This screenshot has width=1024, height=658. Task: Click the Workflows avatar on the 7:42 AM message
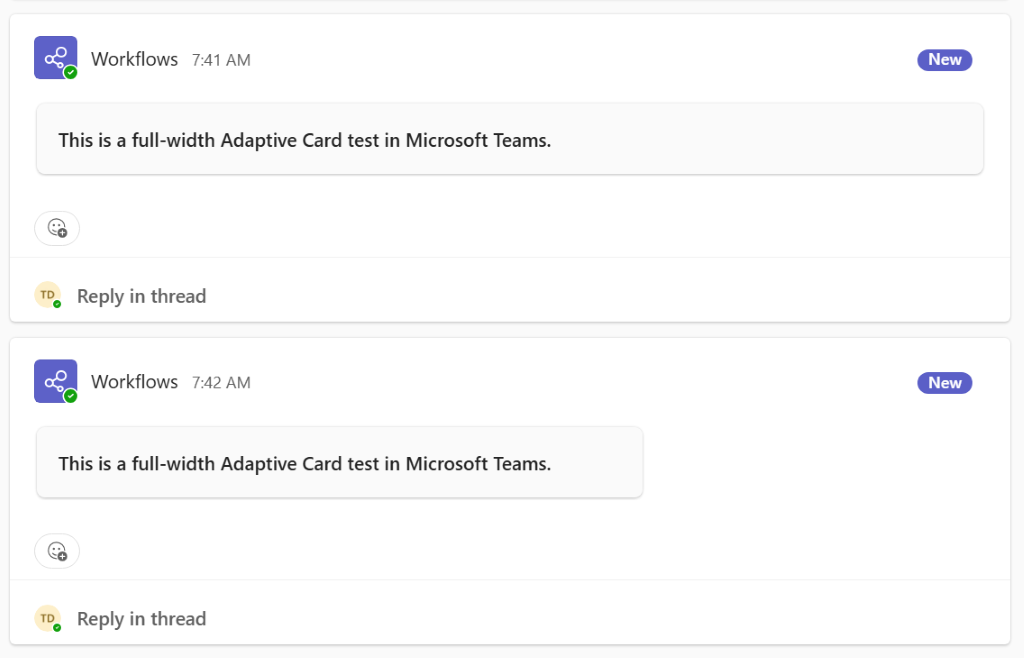[x=55, y=380]
